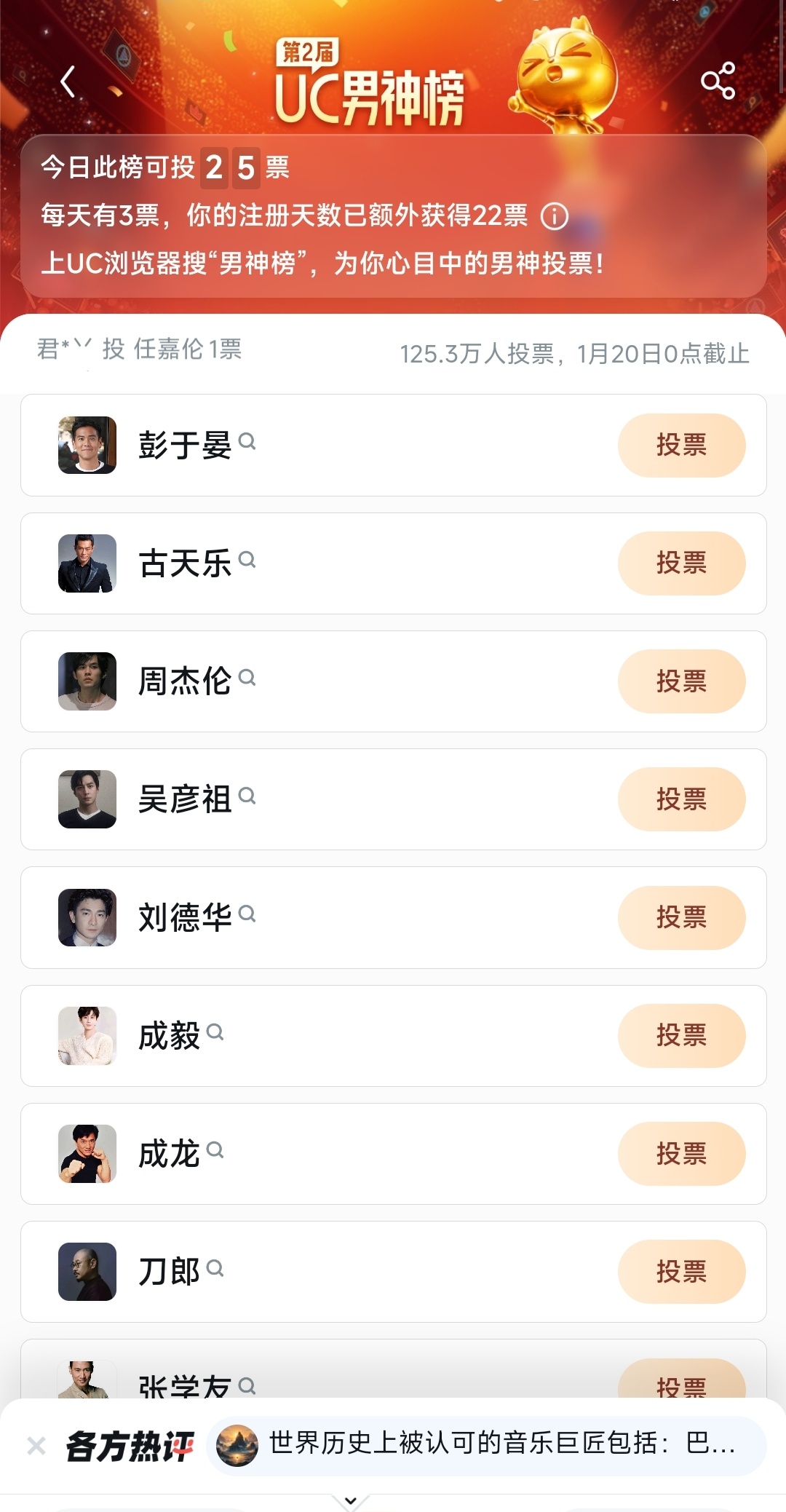Tap the back arrow icon
This screenshot has height=1512, width=786.
point(68,81)
